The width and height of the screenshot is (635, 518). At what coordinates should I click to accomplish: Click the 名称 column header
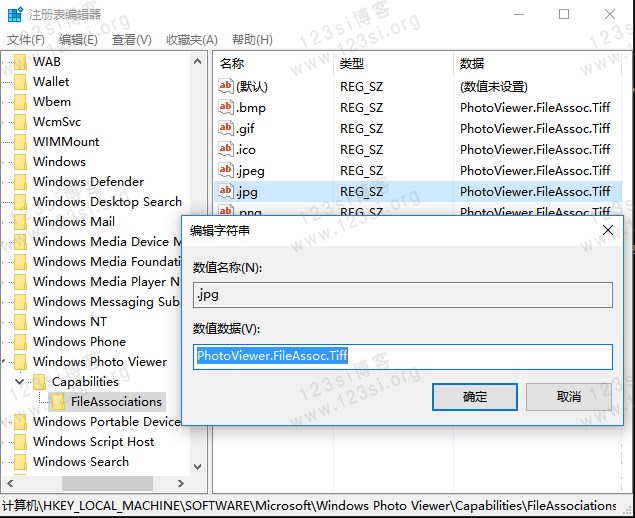232,64
